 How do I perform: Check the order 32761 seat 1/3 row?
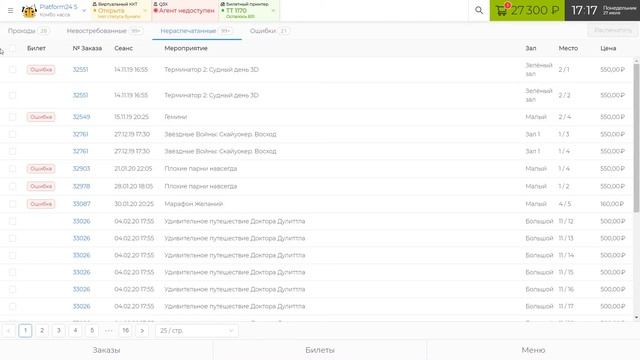pyautogui.click(x=13, y=134)
